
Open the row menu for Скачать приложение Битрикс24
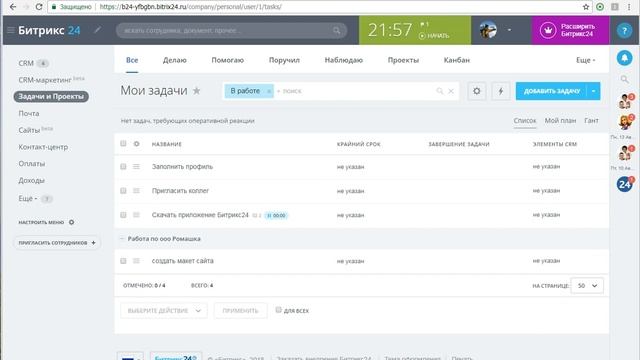(x=136, y=215)
